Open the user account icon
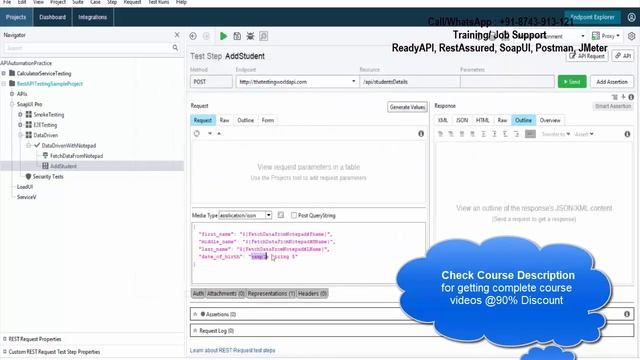This screenshot has width=640, height=360. coord(631,17)
